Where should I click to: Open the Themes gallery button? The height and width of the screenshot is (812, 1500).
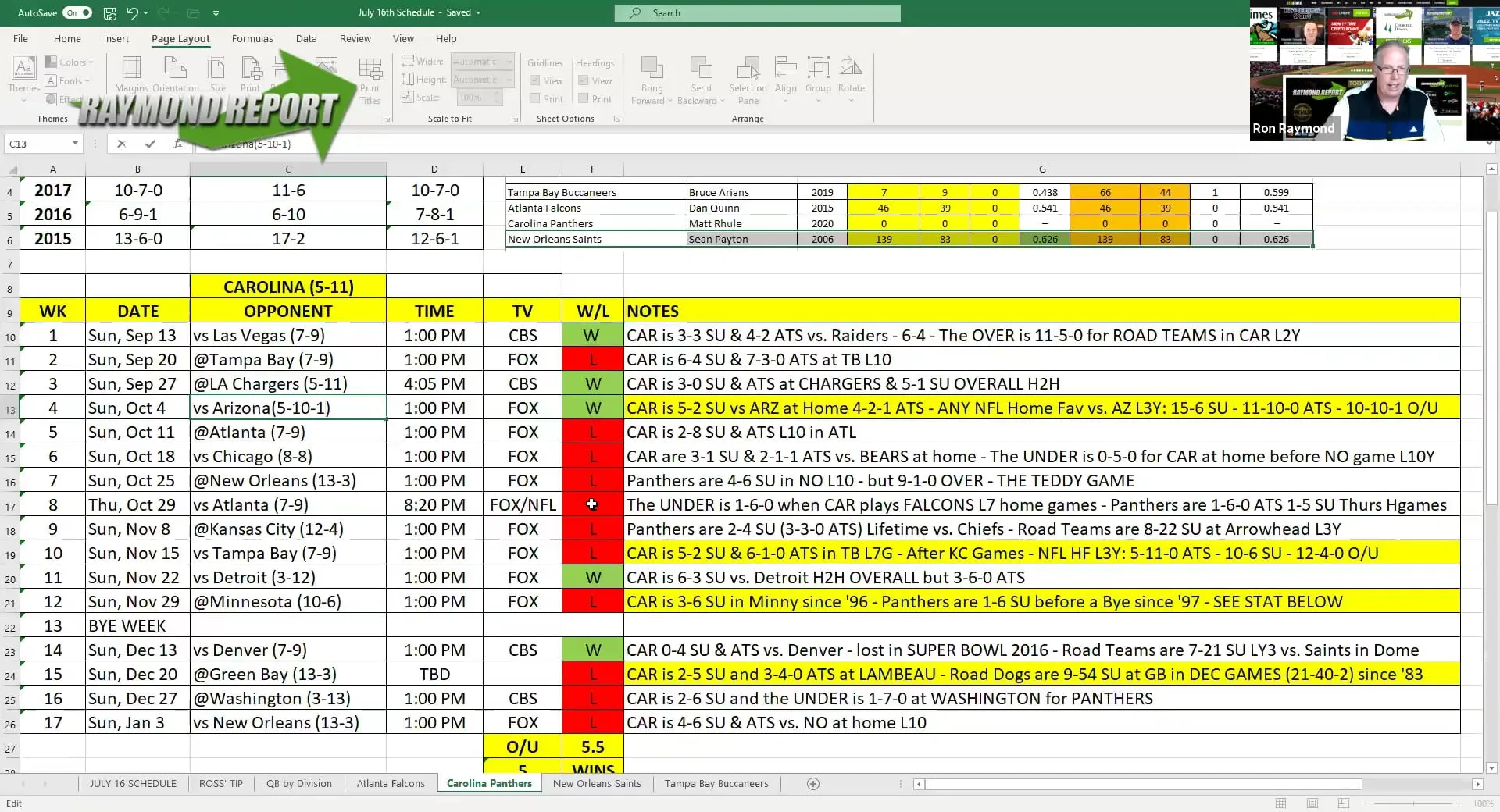tap(23, 78)
